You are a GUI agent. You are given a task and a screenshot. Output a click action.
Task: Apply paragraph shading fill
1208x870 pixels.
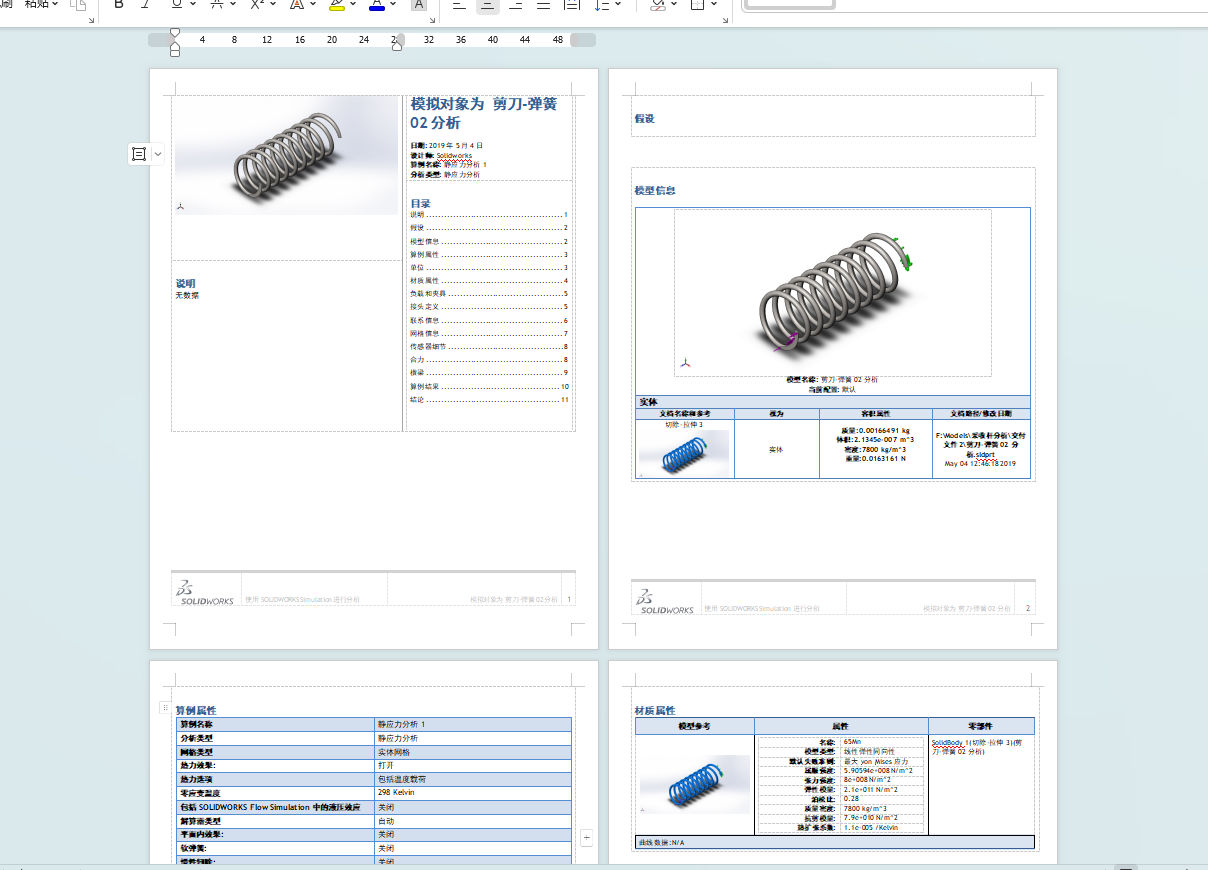coord(658,5)
